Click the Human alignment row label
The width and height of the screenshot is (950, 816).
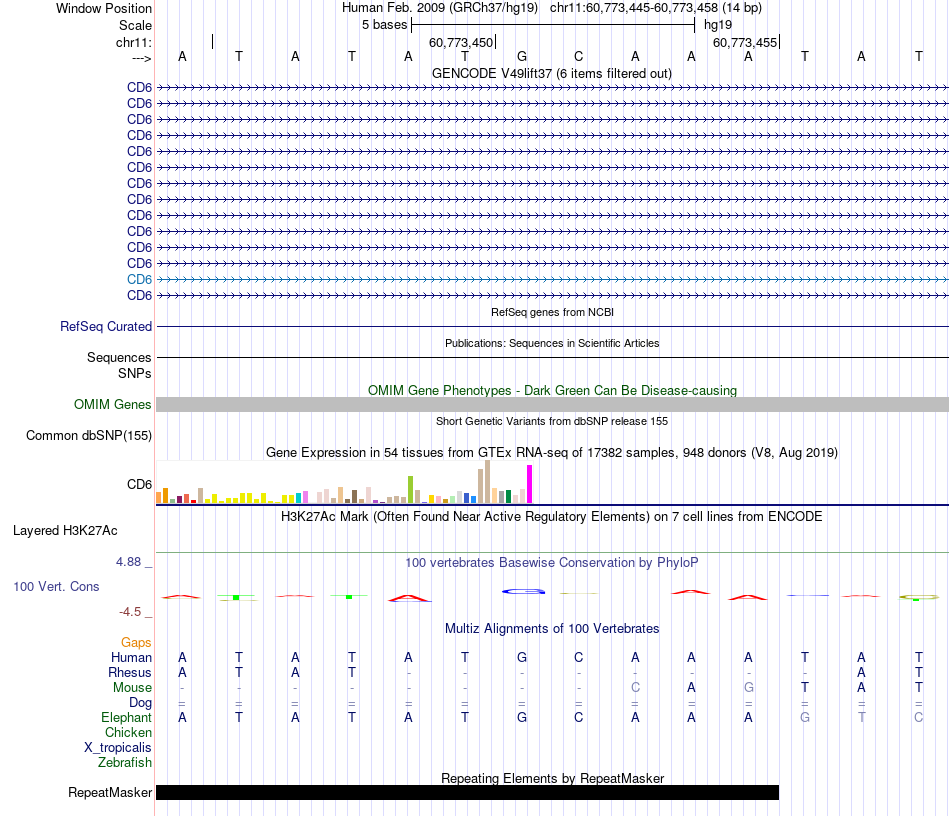[131, 657]
